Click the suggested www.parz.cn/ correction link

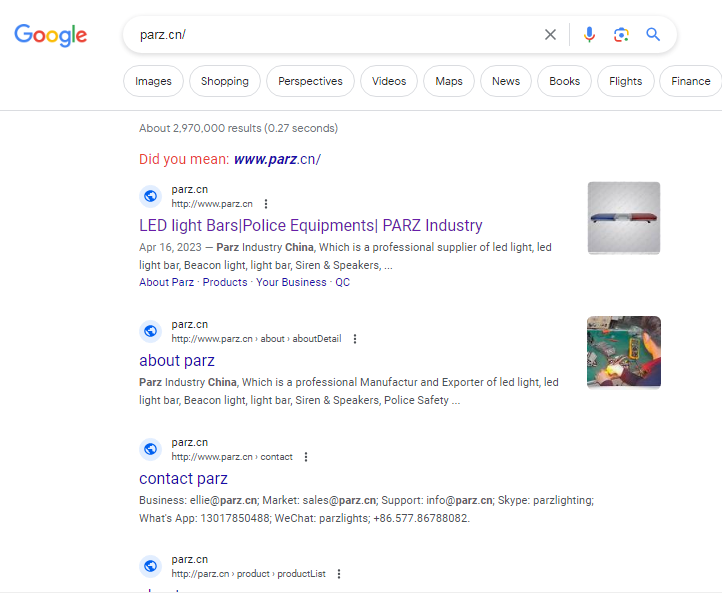click(277, 159)
